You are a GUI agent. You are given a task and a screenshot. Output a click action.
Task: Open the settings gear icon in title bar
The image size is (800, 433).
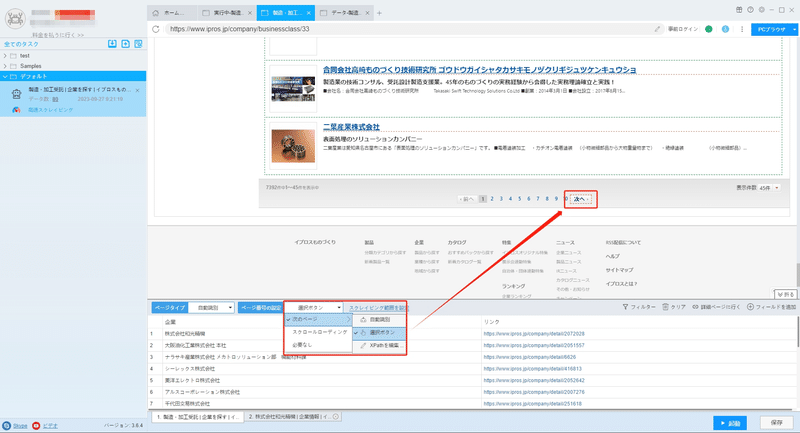click(x=762, y=10)
